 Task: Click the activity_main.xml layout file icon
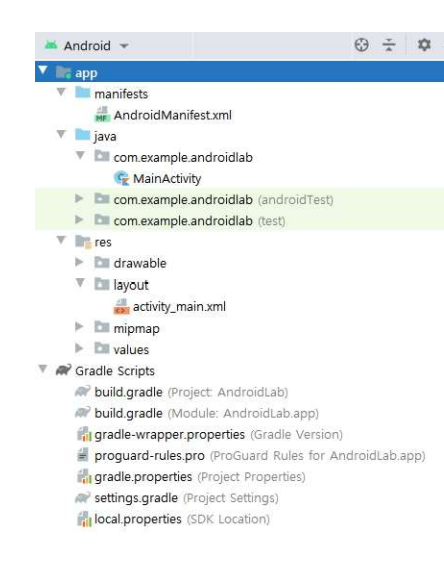121,306
